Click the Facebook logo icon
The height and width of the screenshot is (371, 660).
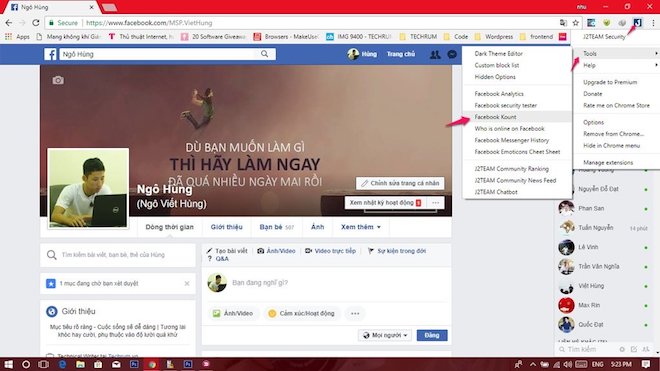pyautogui.click(x=51, y=54)
